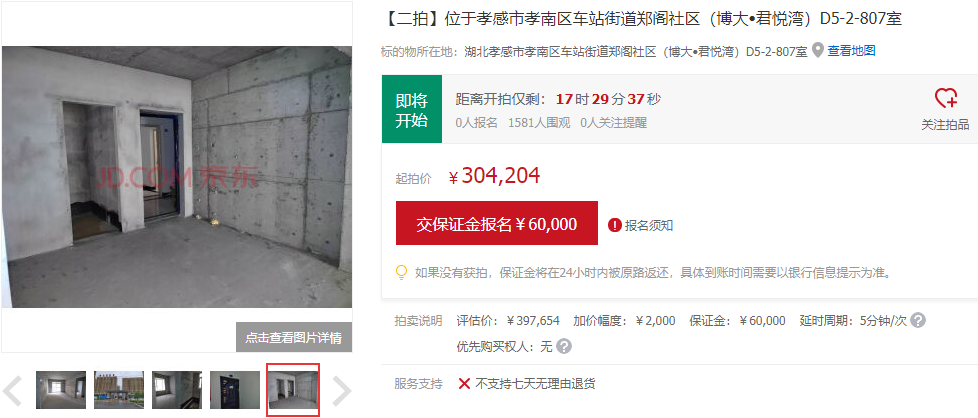The image size is (978, 418).
Task: Click the help icon beside 优先购买权人
Action: click(x=564, y=346)
